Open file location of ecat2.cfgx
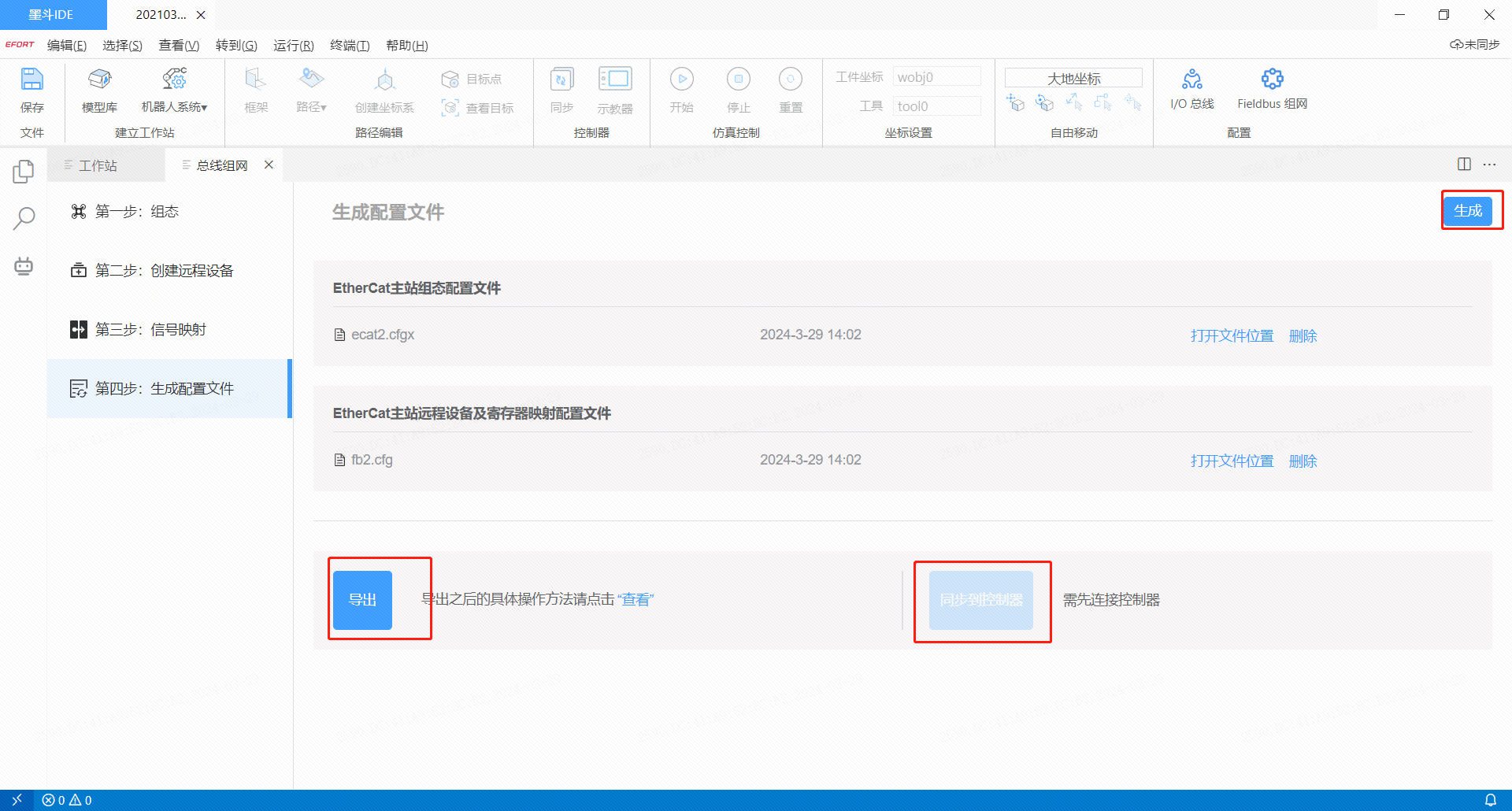Screen dimensions: 1512x811 pyautogui.click(x=1232, y=336)
